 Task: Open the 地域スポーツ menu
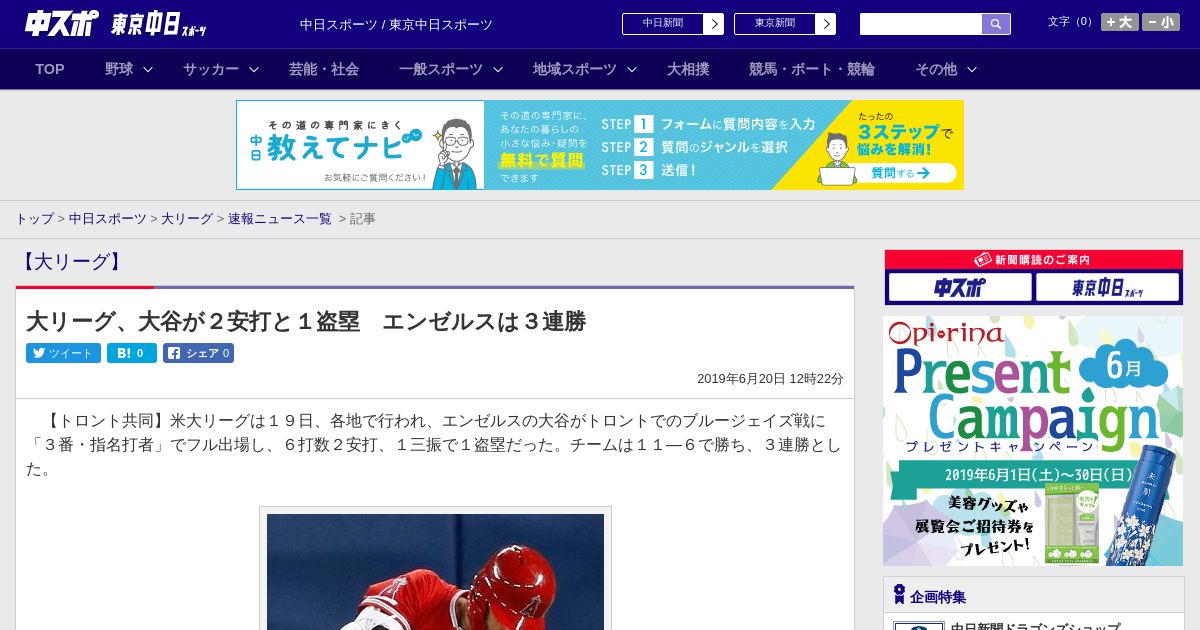pyautogui.click(x=575, y=69)
